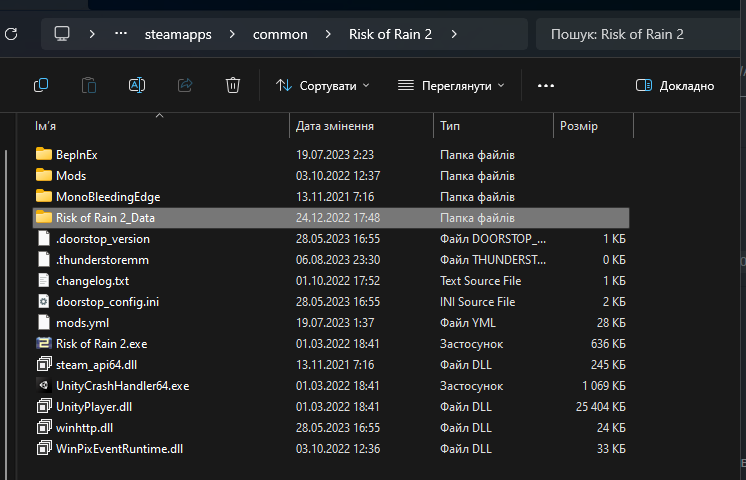Select the MonoBleedingEdge folder icon
Viewport: 746px width, 480px height.
(44, 196)
